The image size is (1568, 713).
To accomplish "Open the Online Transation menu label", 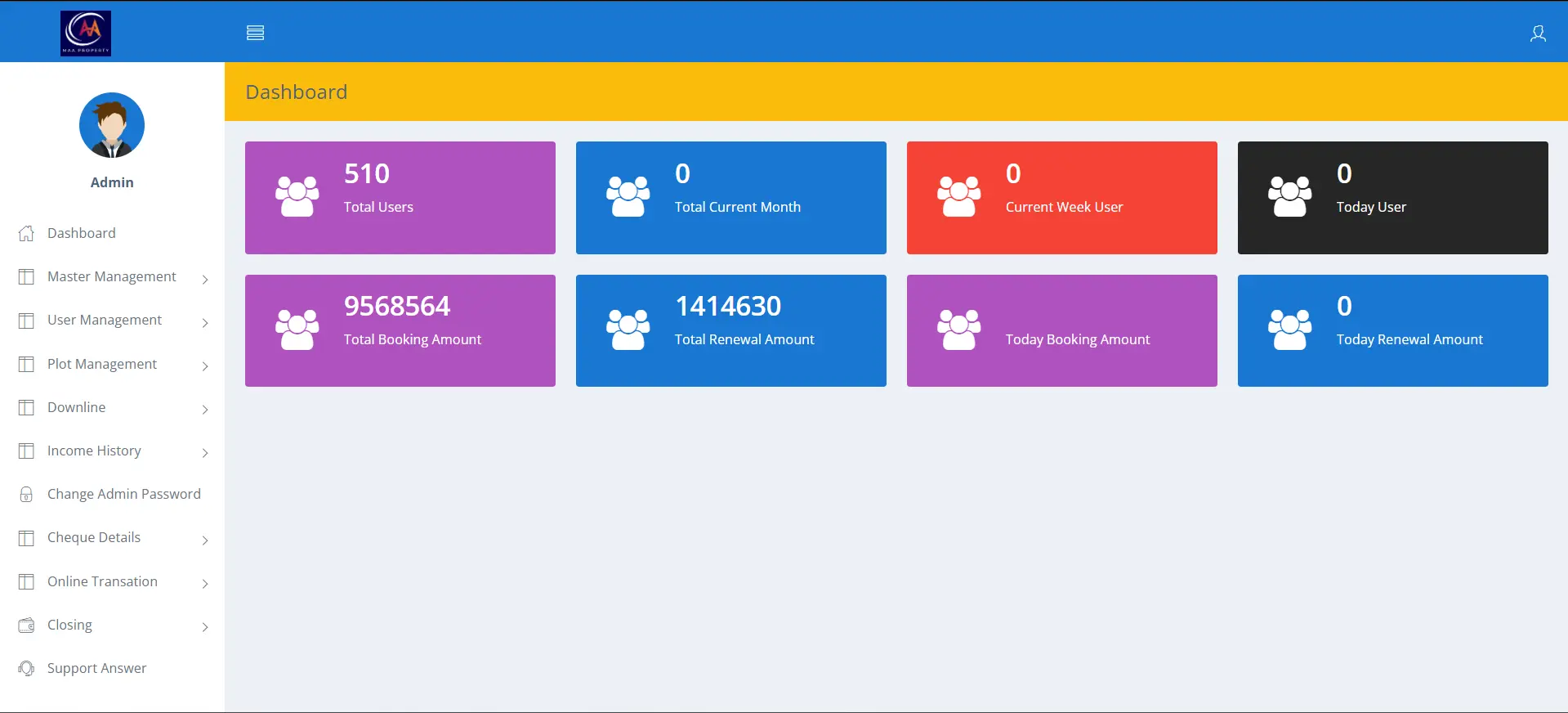I will (102, 581).
